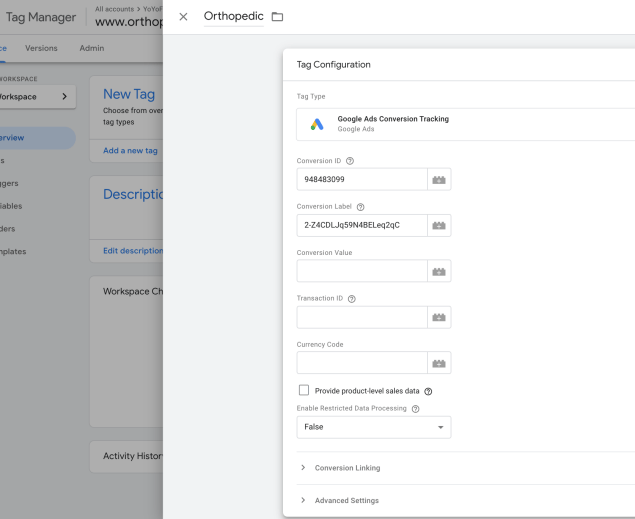
Task: Click the New Tag card heading
Action: point(129,94)
